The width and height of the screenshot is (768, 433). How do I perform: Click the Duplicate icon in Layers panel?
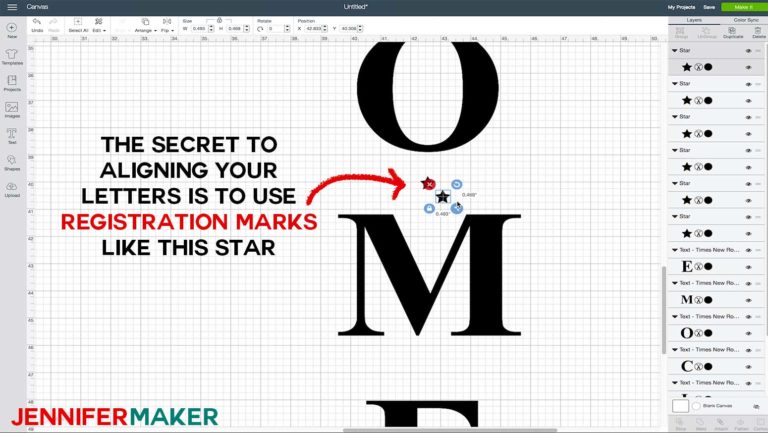[732, 30]
